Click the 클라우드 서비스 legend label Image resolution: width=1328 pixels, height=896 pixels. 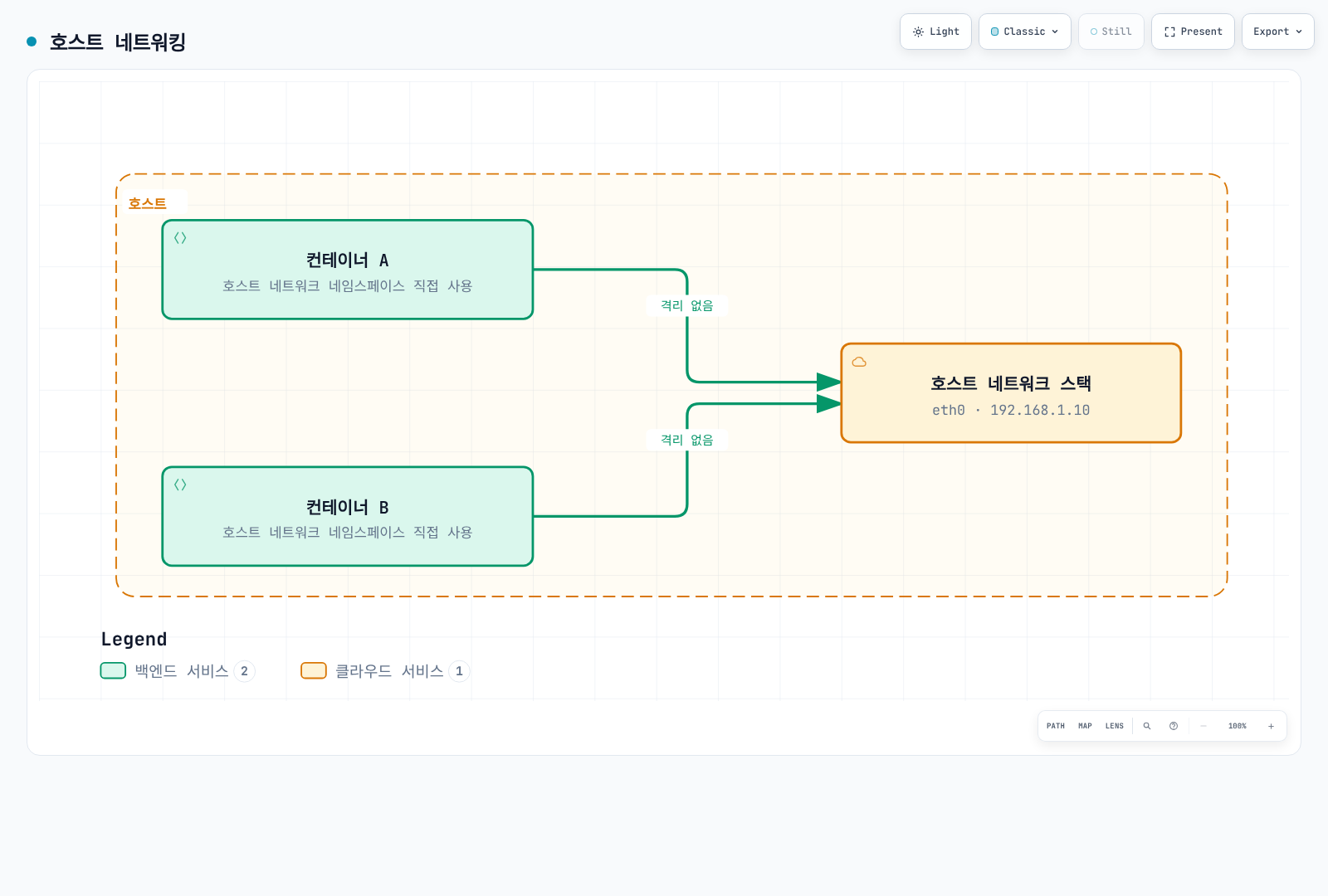point(389,671)
